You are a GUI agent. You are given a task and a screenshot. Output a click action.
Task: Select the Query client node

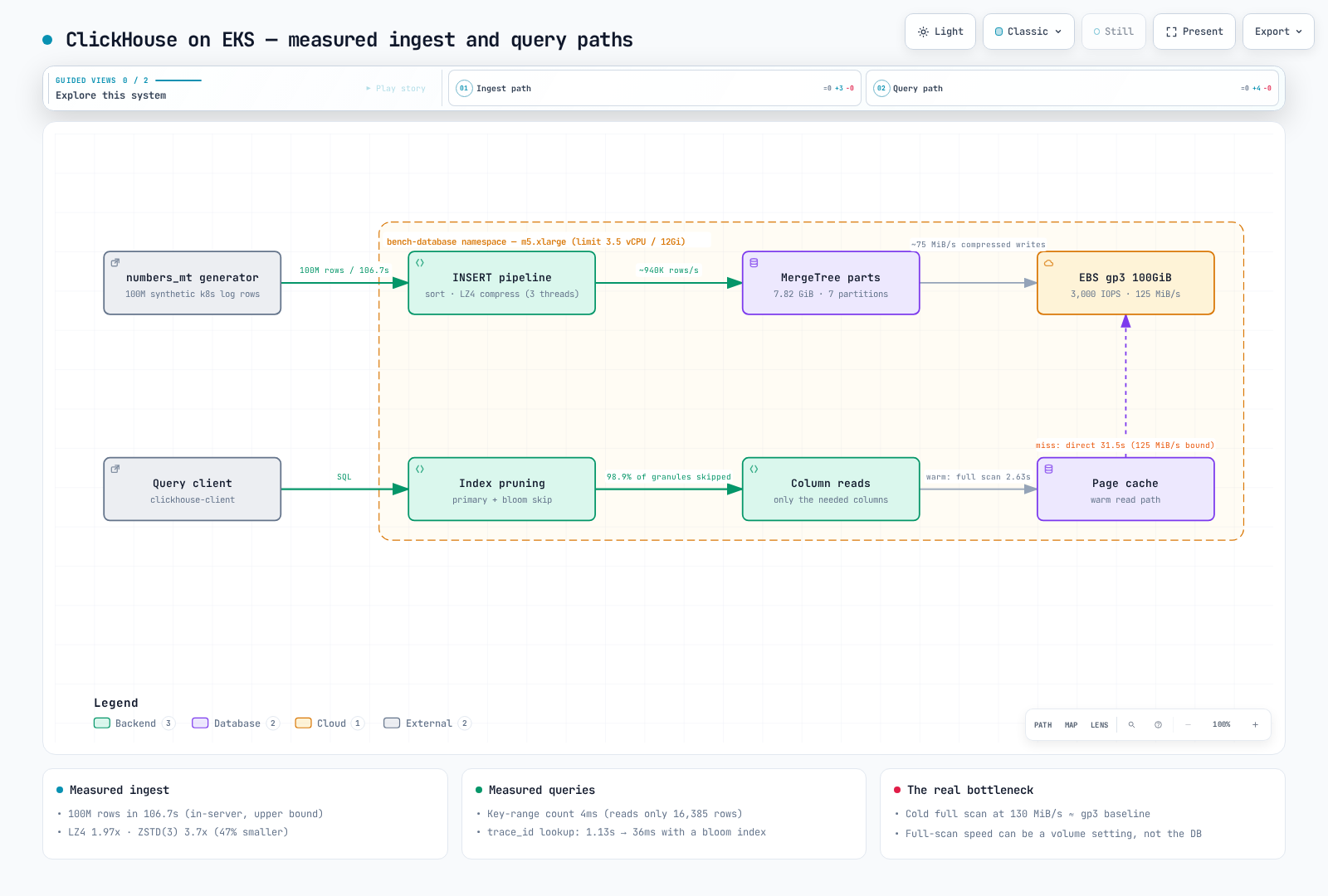193,489
